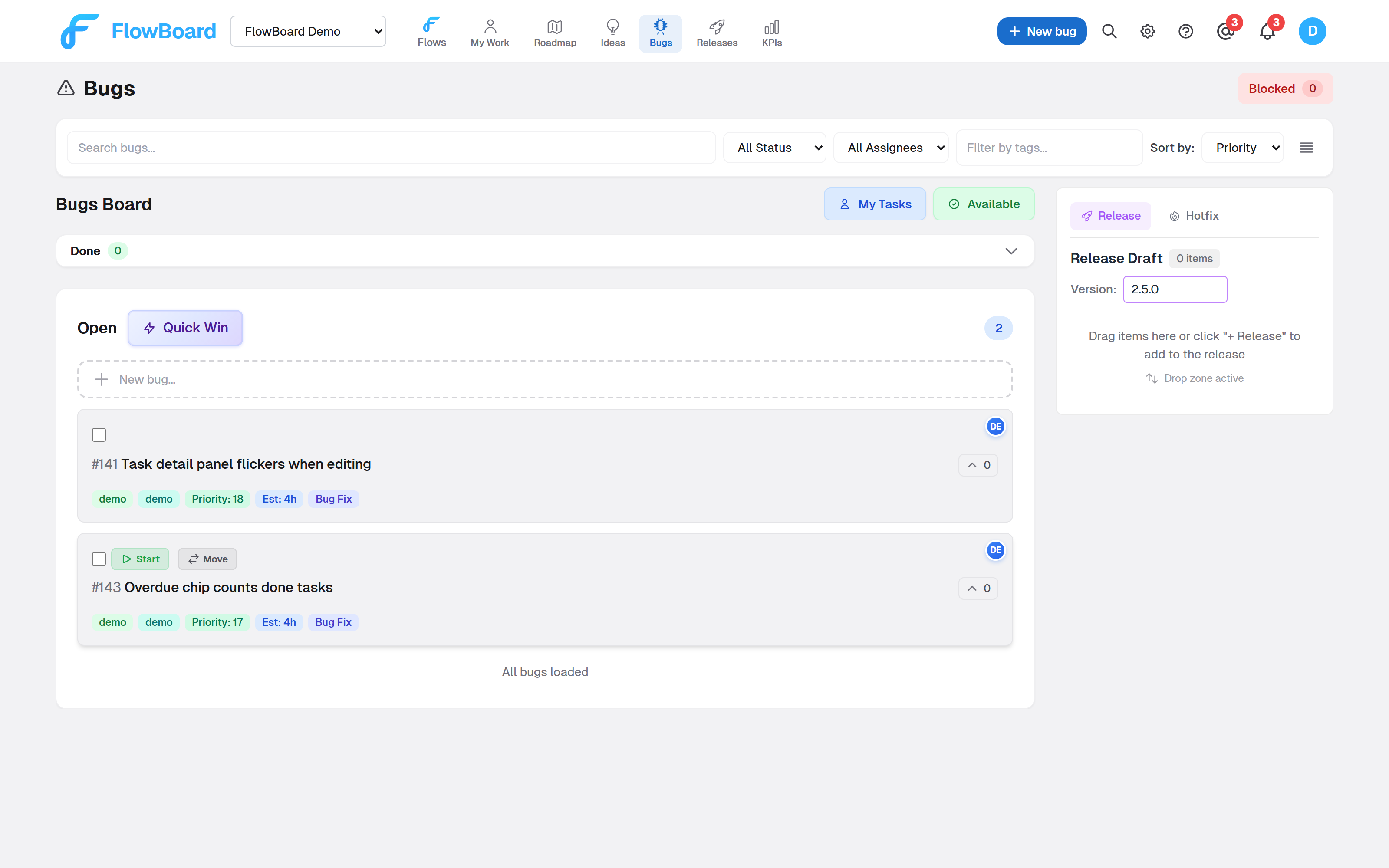Viewport: 1389px width, 868px height.
Task: Select checkbox for bug #143
Action: click(x=99, y=559)
